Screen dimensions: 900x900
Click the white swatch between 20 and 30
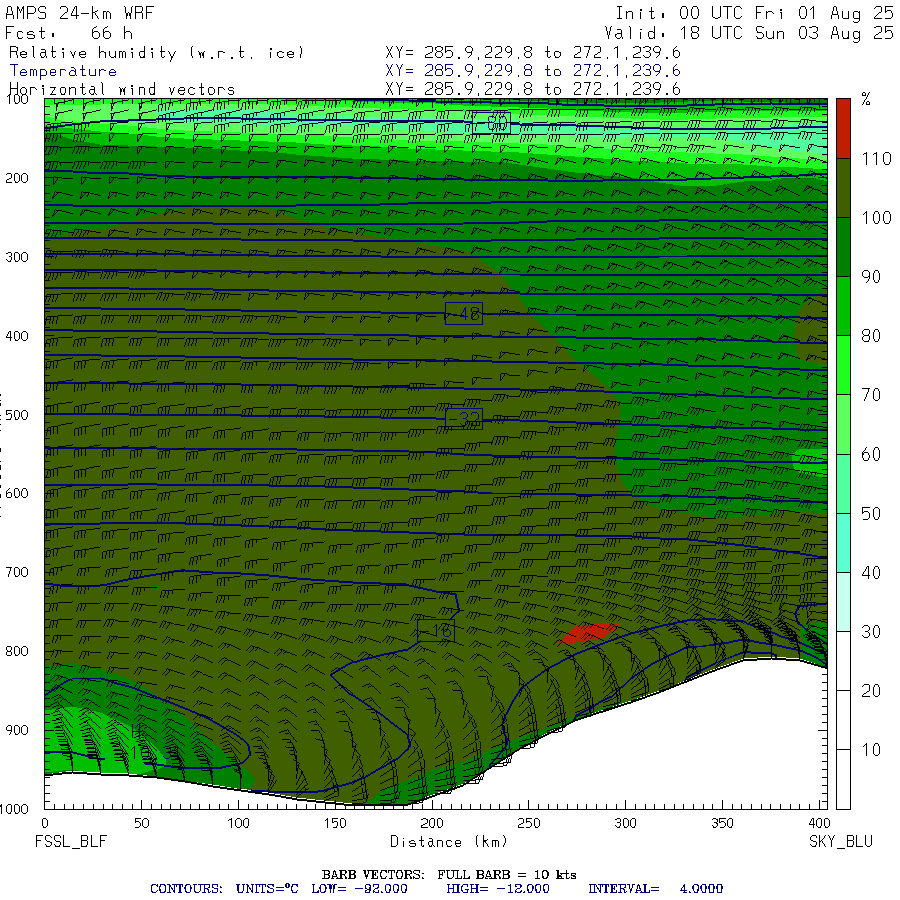pos(843,661)
